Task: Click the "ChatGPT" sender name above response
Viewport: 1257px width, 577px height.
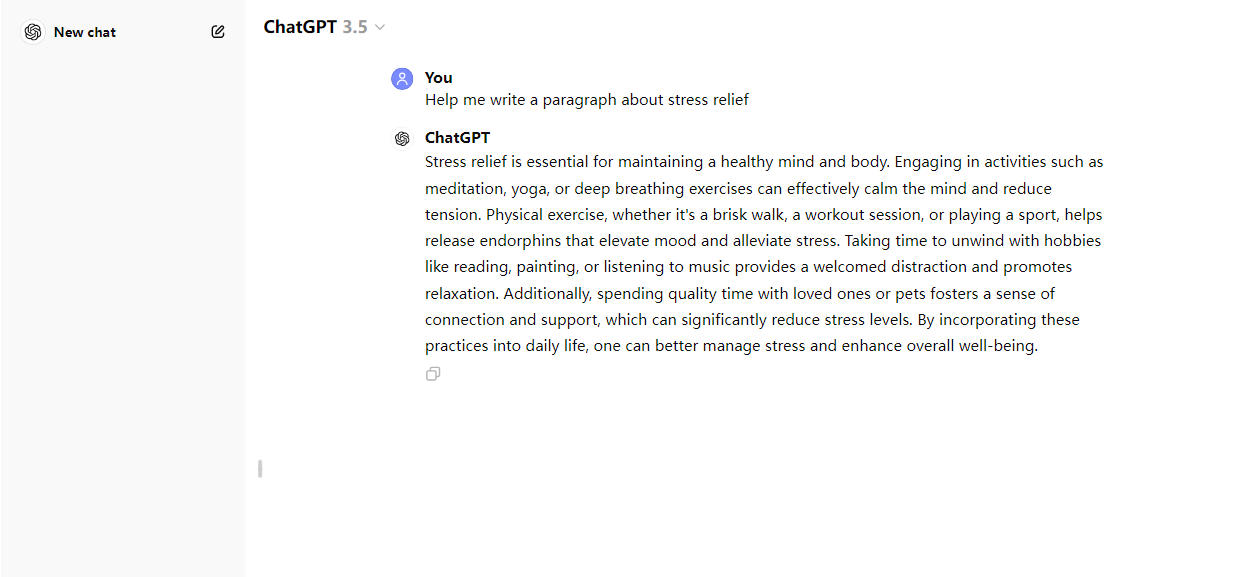Action: (457, 138)
